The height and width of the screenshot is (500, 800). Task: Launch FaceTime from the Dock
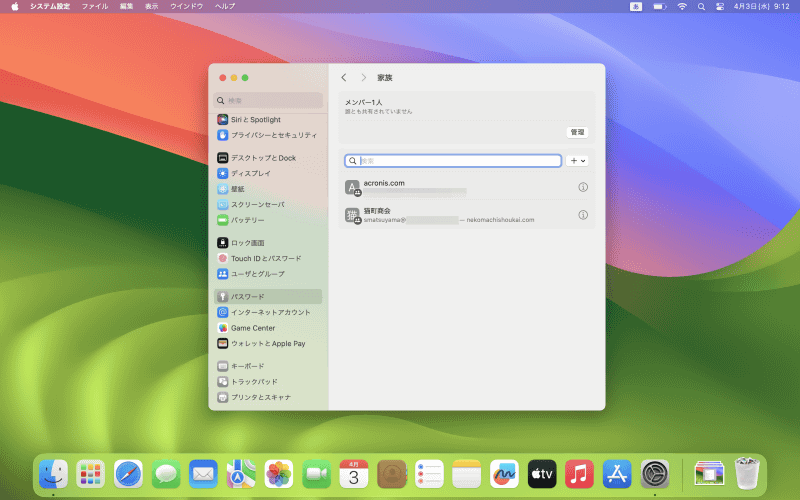tap(316, 474)
